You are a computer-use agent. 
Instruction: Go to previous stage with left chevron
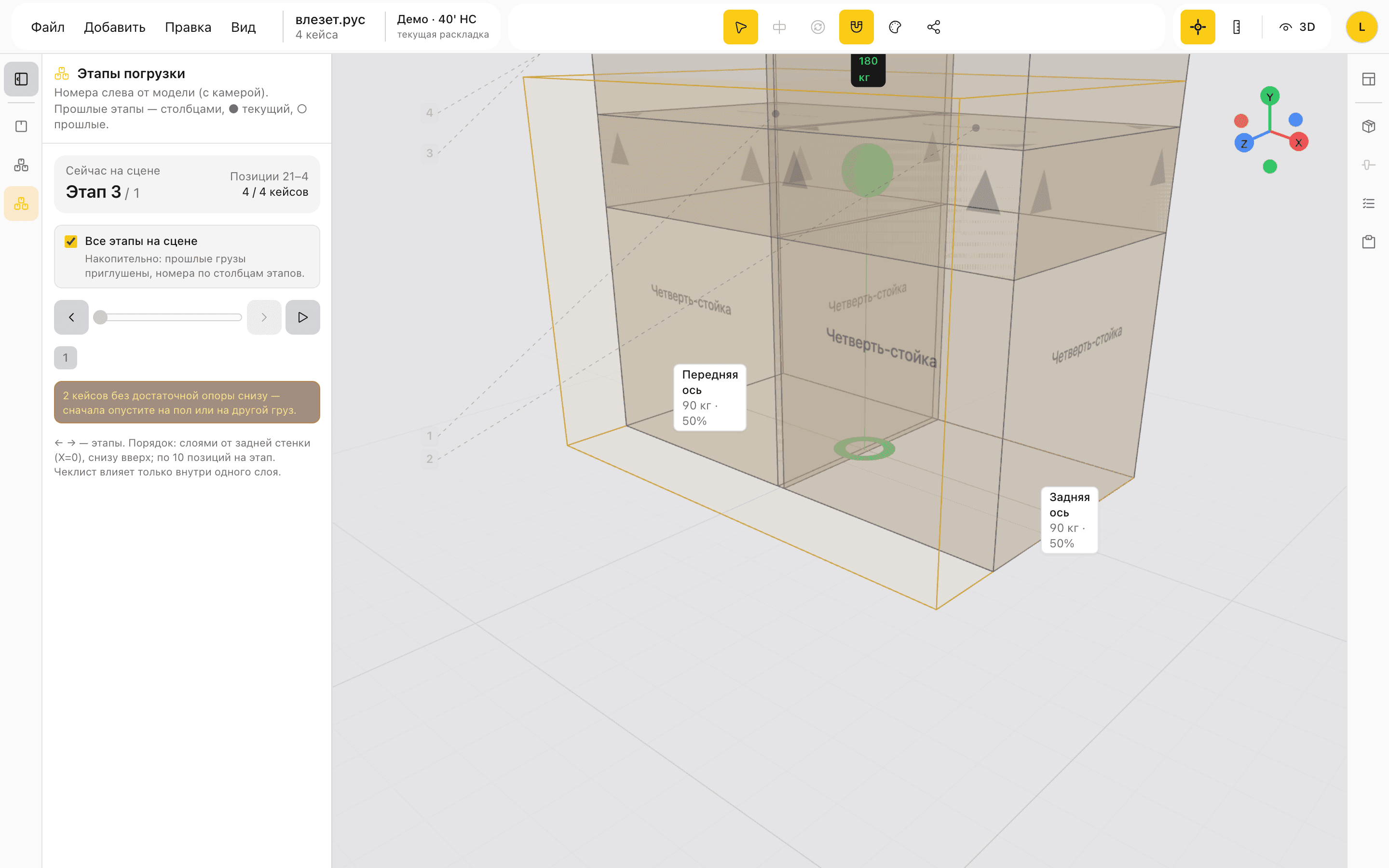(x=71, y=317)
